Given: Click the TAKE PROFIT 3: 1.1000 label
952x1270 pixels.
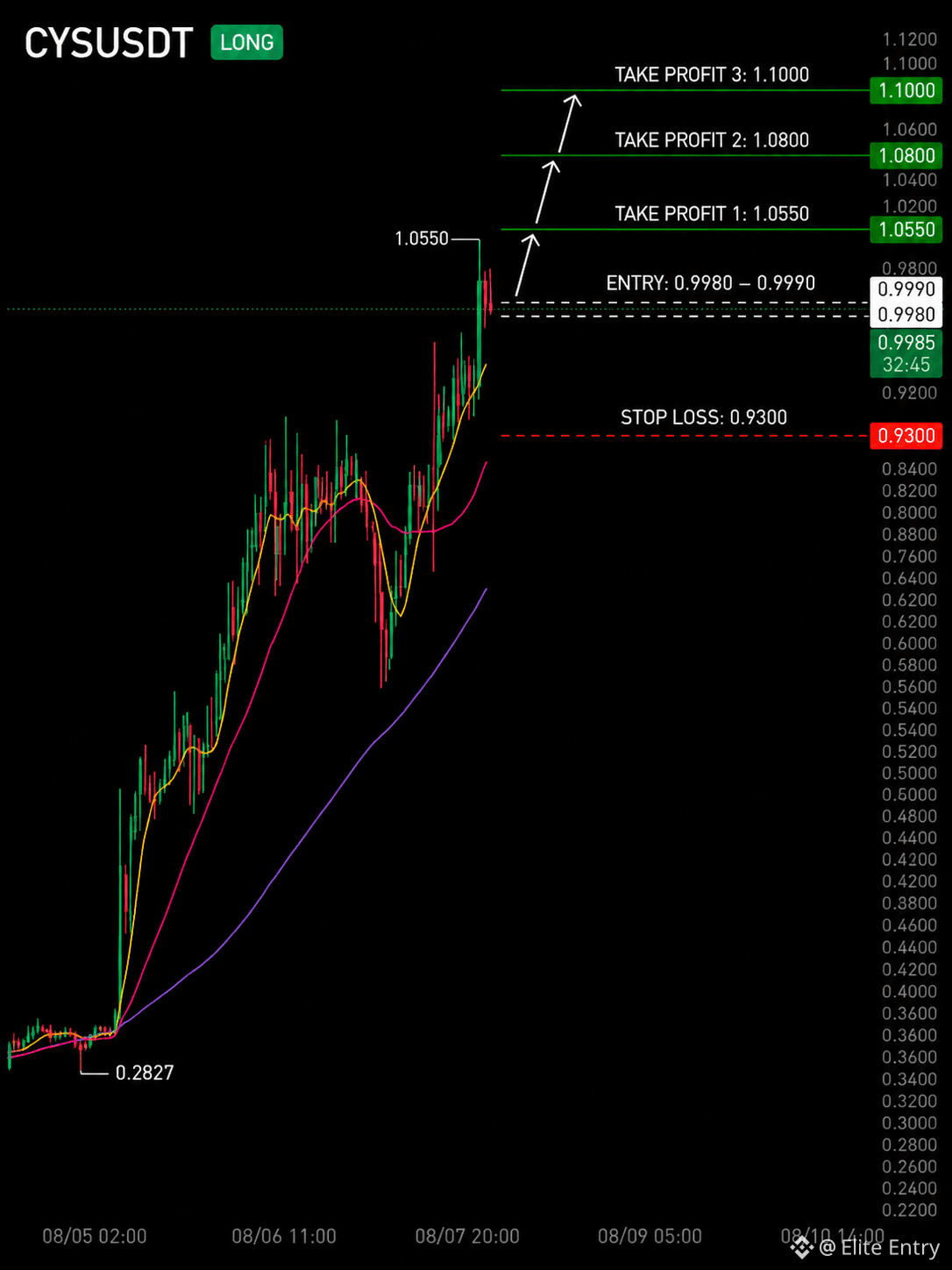Looking at the screenshot, I should point(712,75).
